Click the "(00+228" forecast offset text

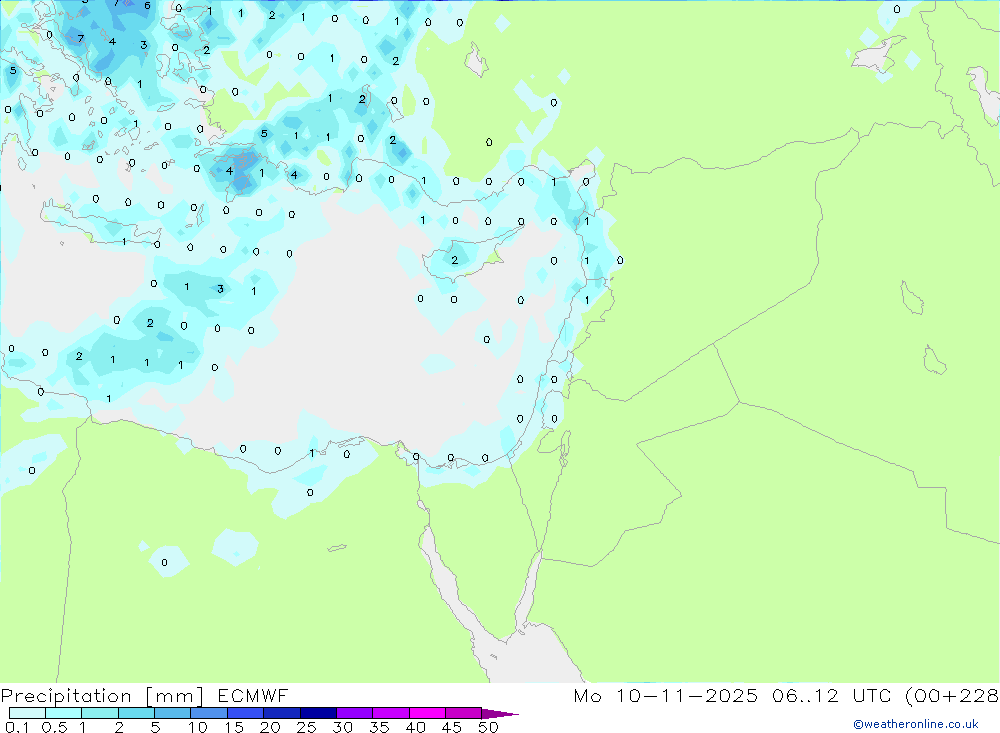(952, 695)
